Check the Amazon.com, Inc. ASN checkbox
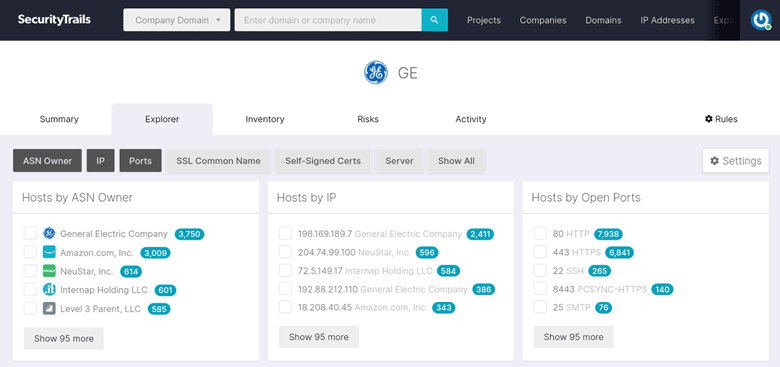Screen dimensions: 780x367 click(30, 253)
